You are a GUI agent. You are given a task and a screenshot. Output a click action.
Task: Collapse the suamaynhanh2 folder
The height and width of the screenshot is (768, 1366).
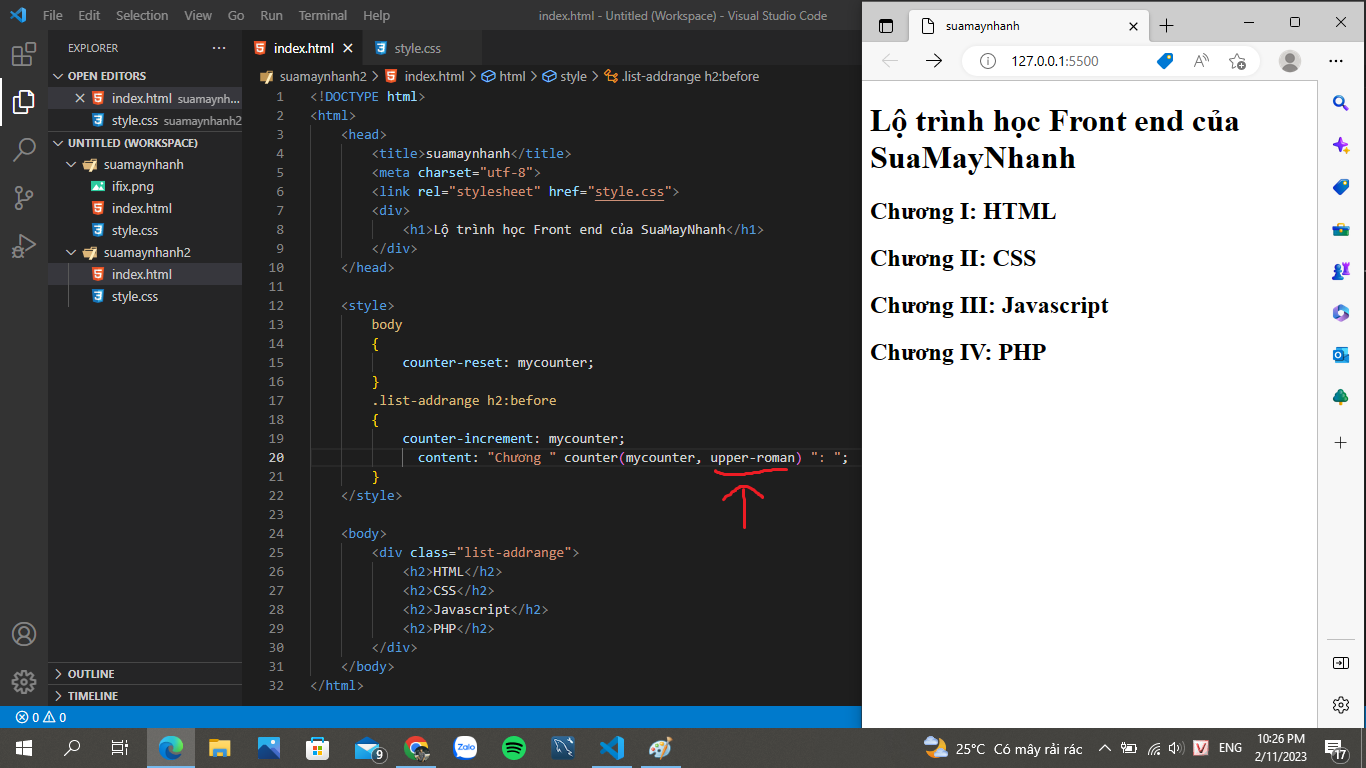click(x=145, y=253)
